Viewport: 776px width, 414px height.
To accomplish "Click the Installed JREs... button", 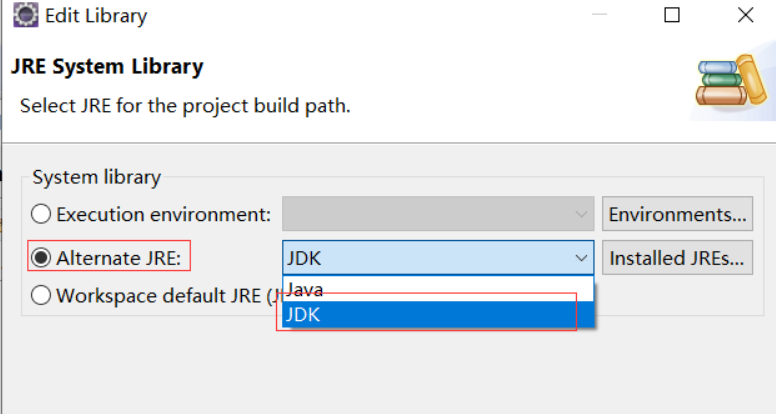I will point(678,258).
